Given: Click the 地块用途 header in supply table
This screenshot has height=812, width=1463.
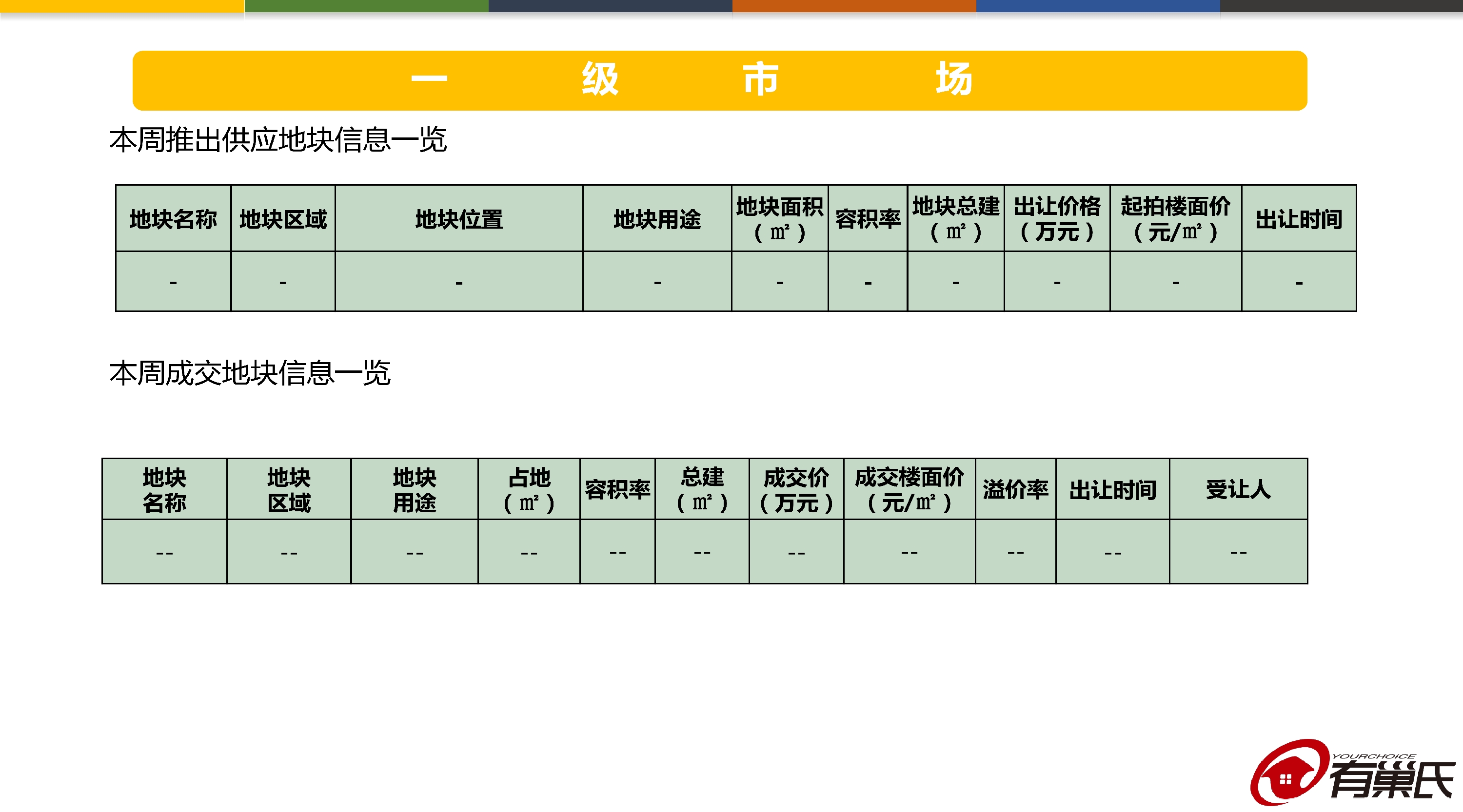Looking at the screenshot, I should pos(657,218).
